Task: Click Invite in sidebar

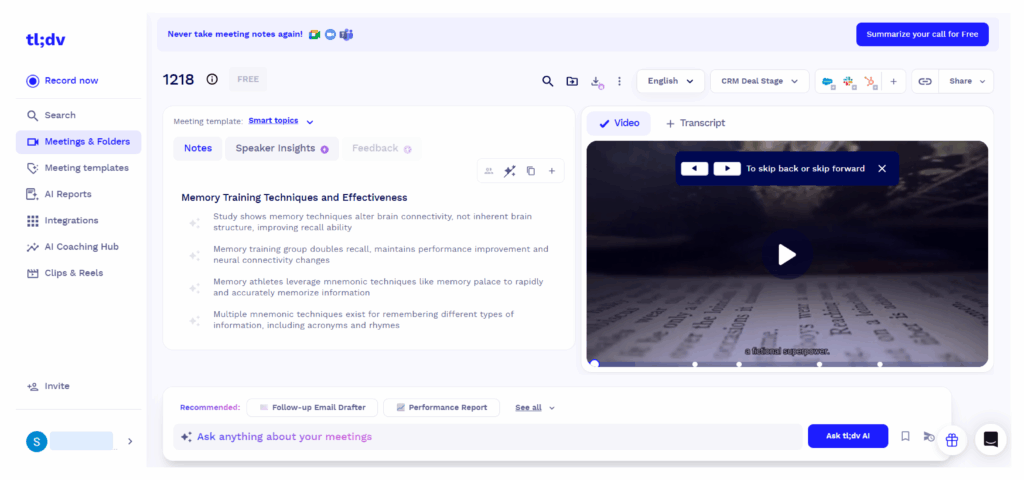Action: (x=48, y=386)
